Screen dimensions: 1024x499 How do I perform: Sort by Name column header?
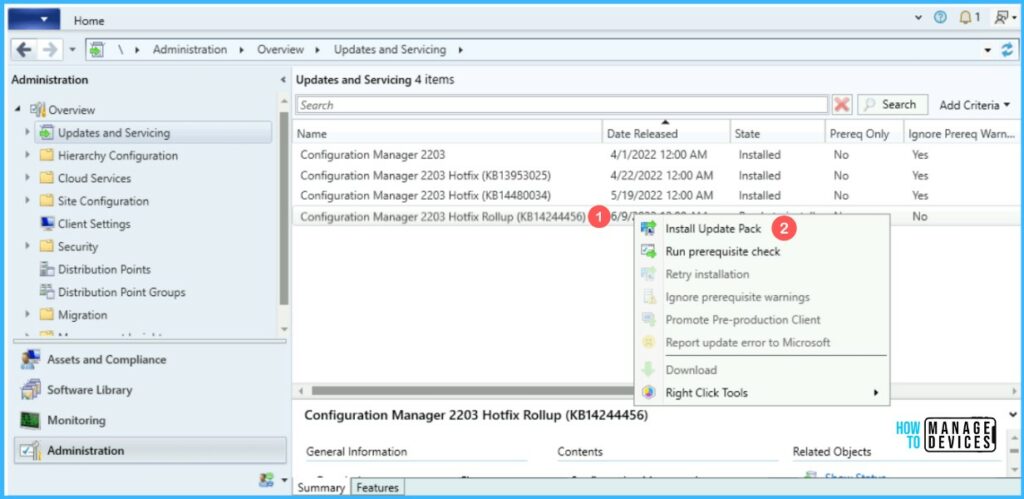pyautogui.click(x=447, y=133)
